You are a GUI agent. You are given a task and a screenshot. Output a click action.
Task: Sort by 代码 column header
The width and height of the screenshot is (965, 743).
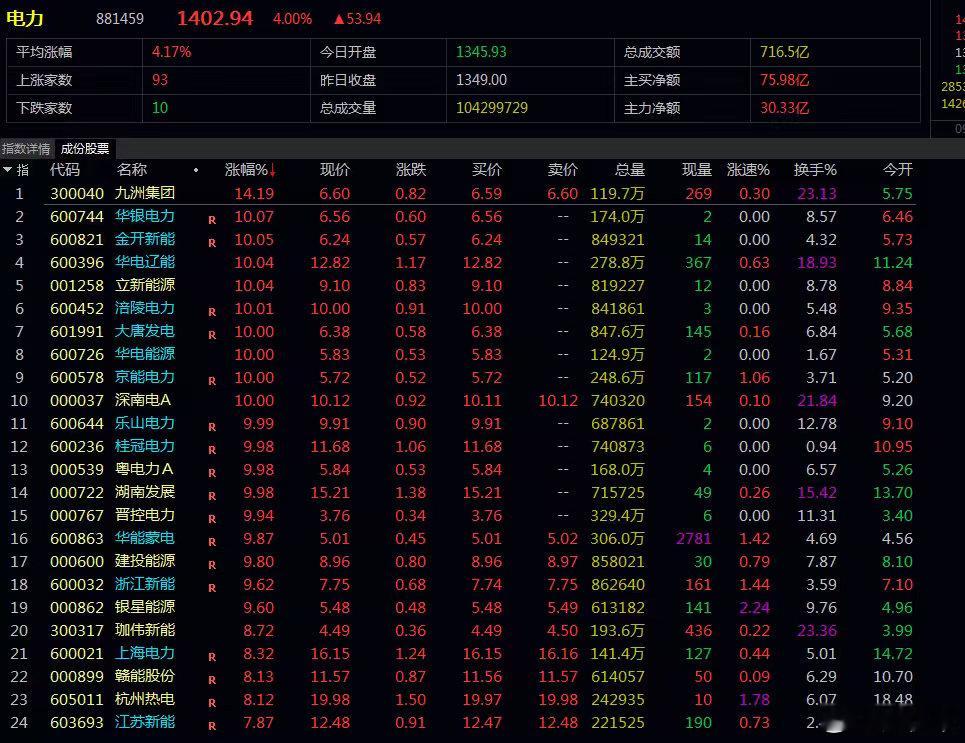click(65, 170)
